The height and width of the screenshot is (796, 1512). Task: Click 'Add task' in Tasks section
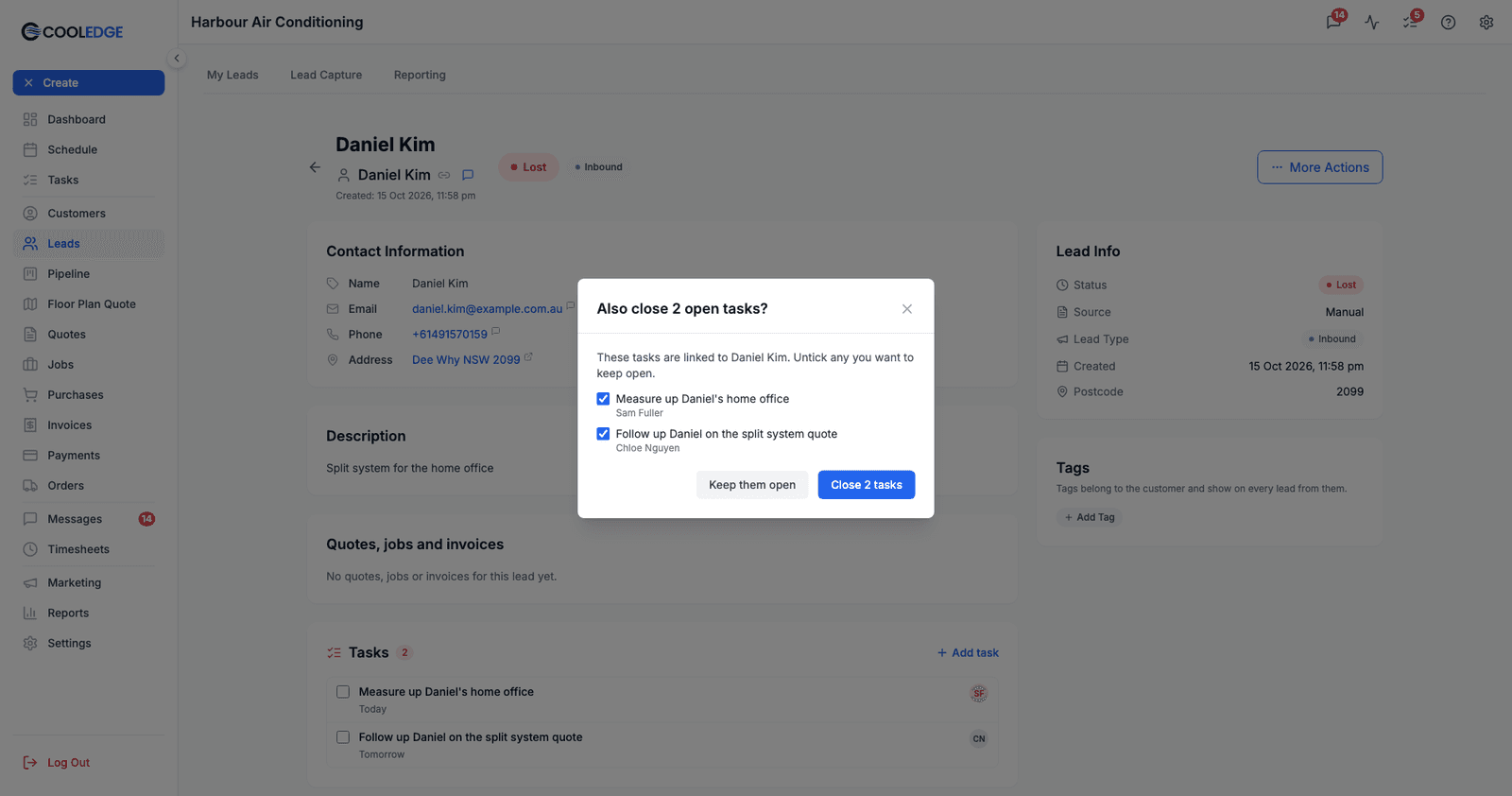pyautogui.click(x=968, y=653)
